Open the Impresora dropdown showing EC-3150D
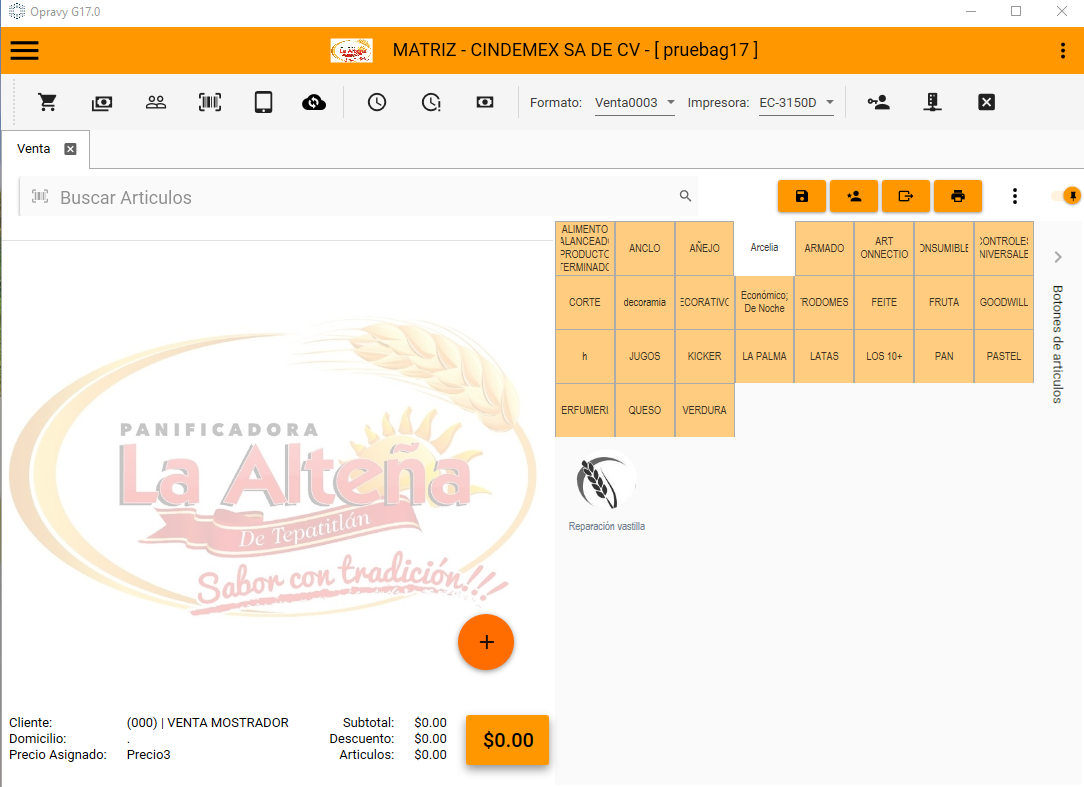 (796, 103)
